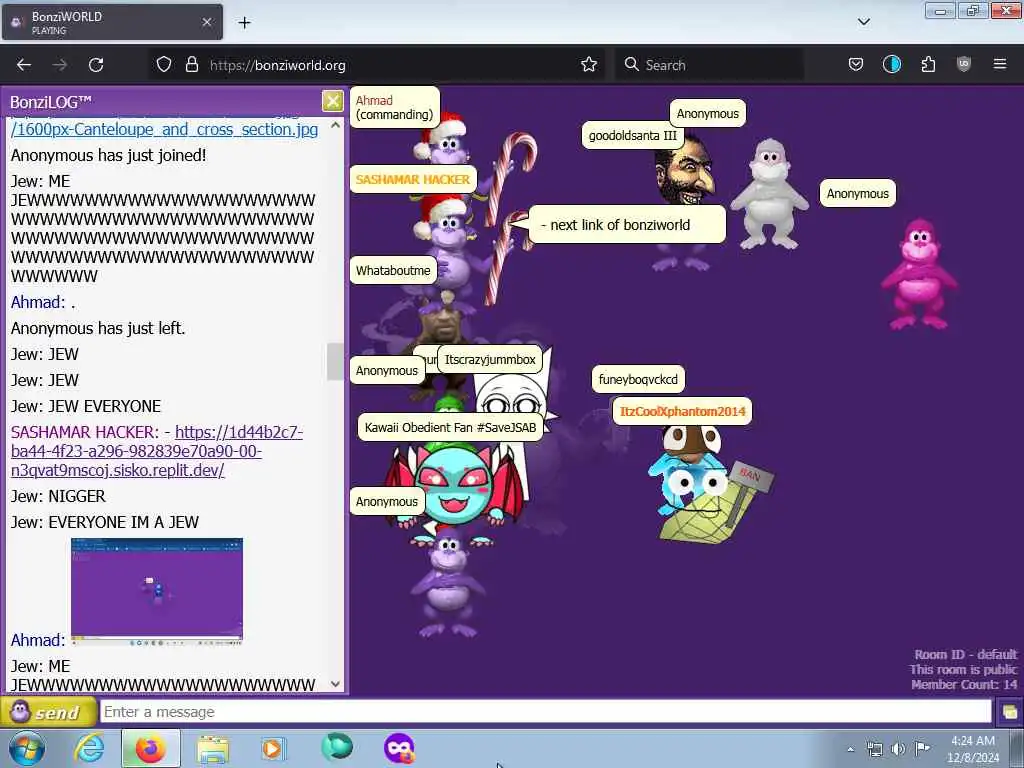Go back with the browser back arrow
This screenshot has height=768, width=1024.
[24, 65]
